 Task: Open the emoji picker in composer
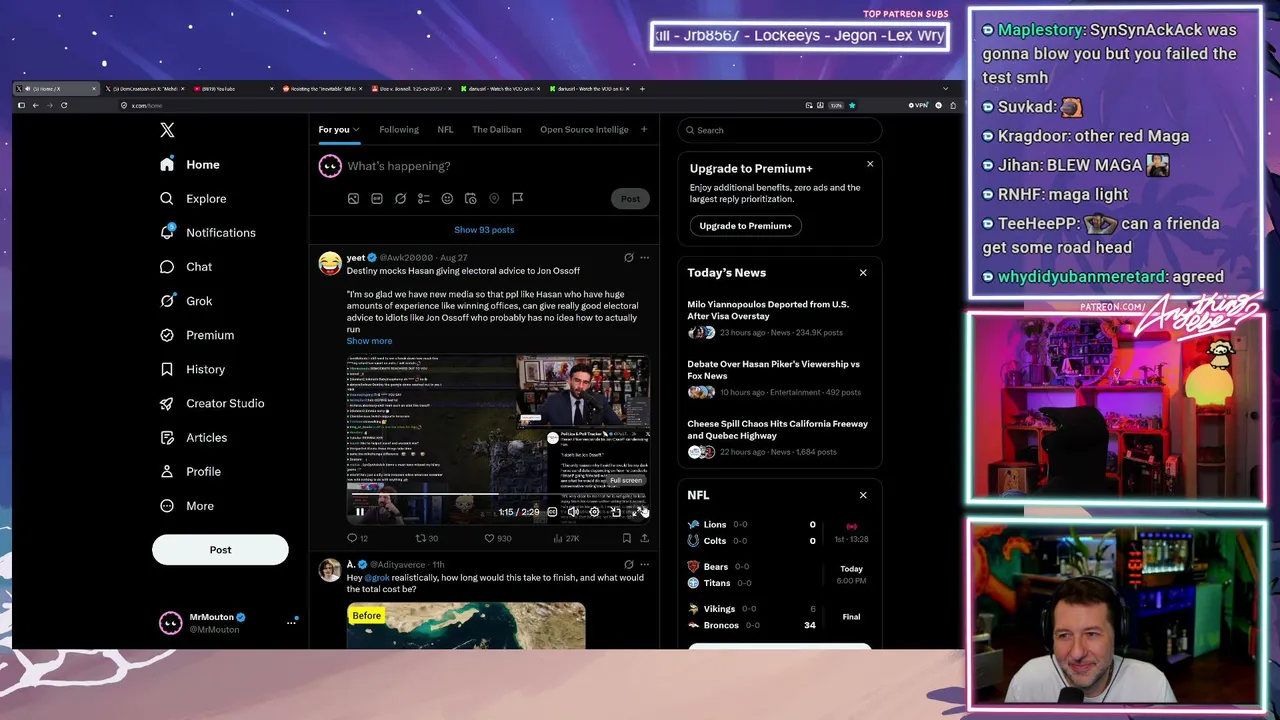pos(447,199)
